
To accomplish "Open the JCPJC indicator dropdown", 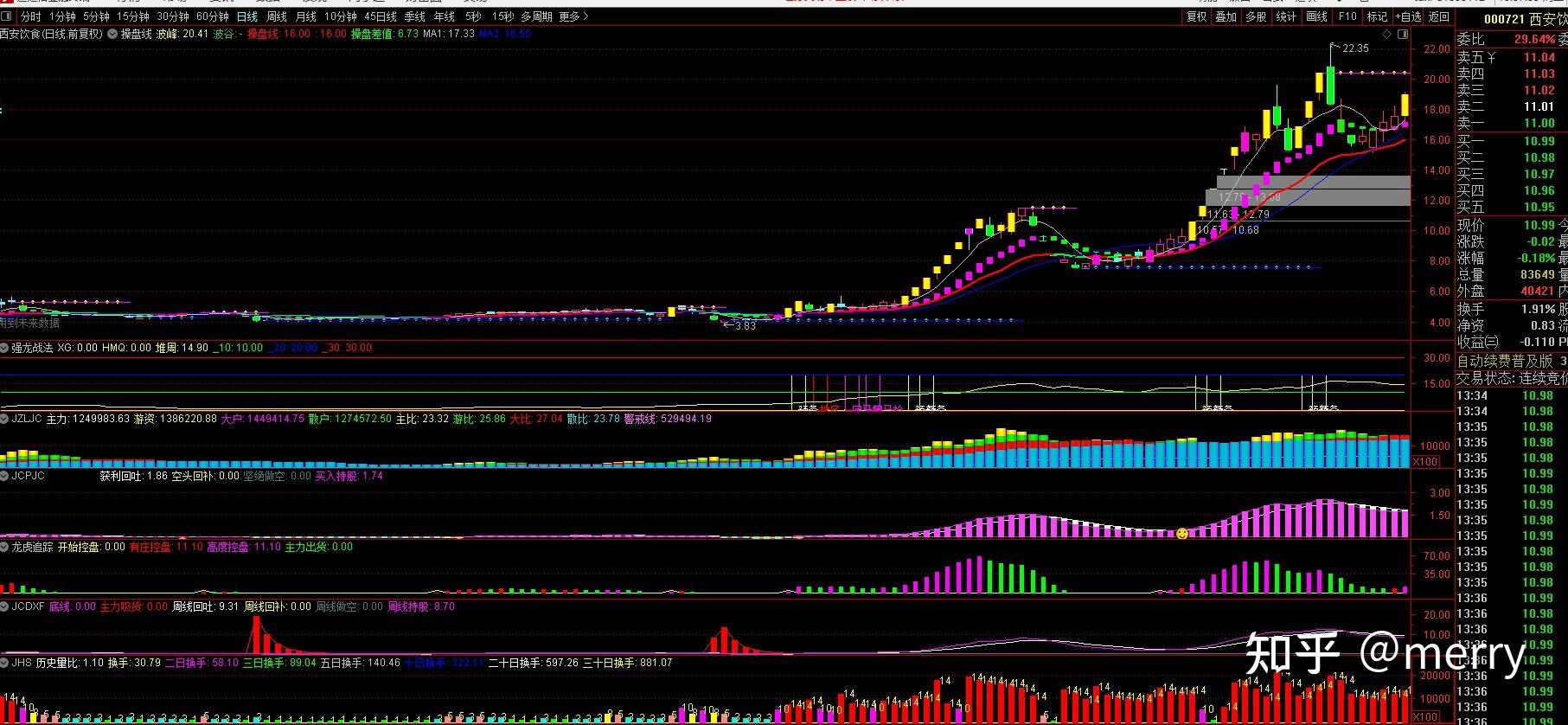I will pyautogui.click(x=5, y=476).
